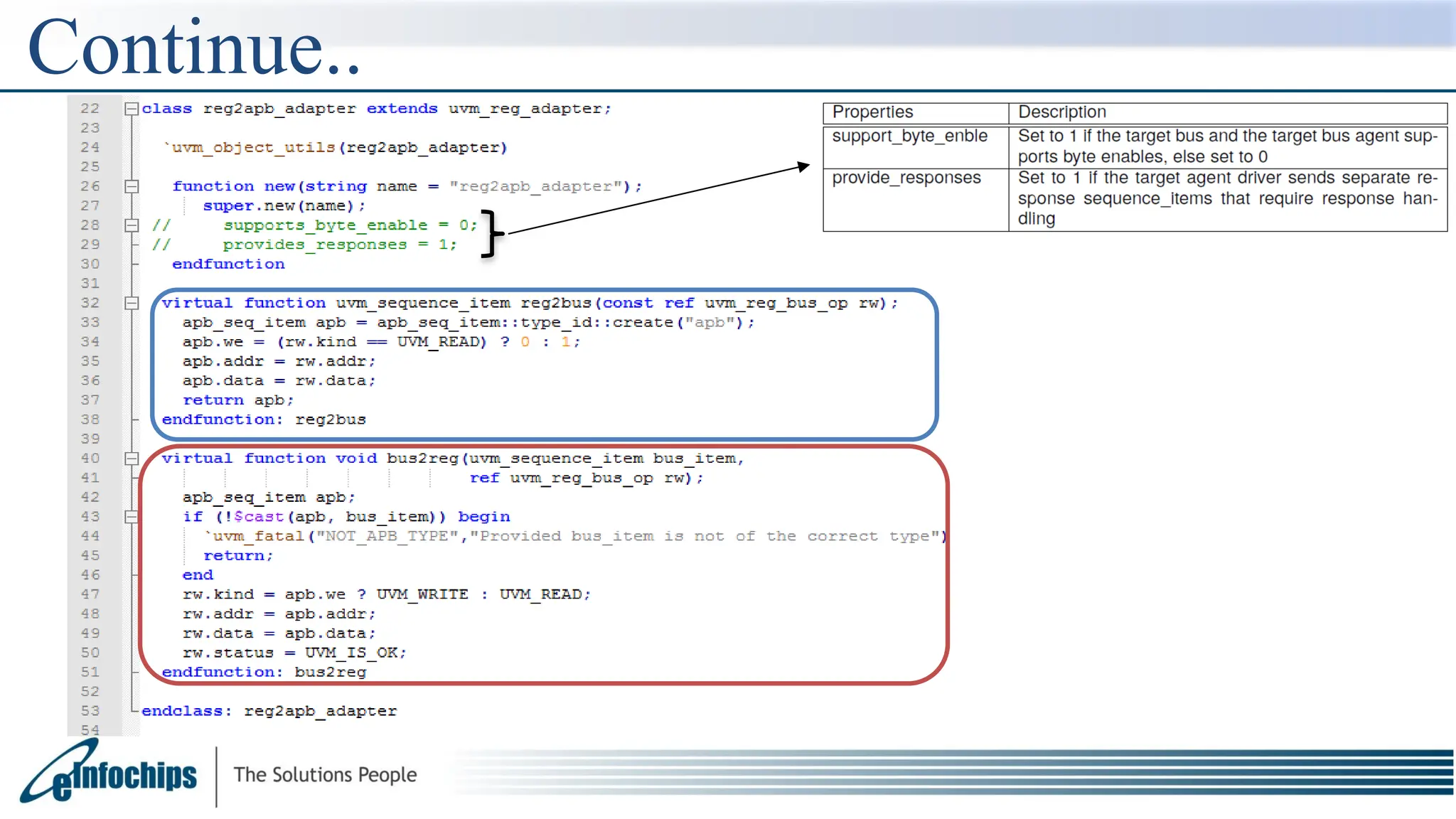Collapse the reg2apb_adapter class fold marker
Image resolution: width=1456 pixels, height=819 pixels.
click(132, 109)
